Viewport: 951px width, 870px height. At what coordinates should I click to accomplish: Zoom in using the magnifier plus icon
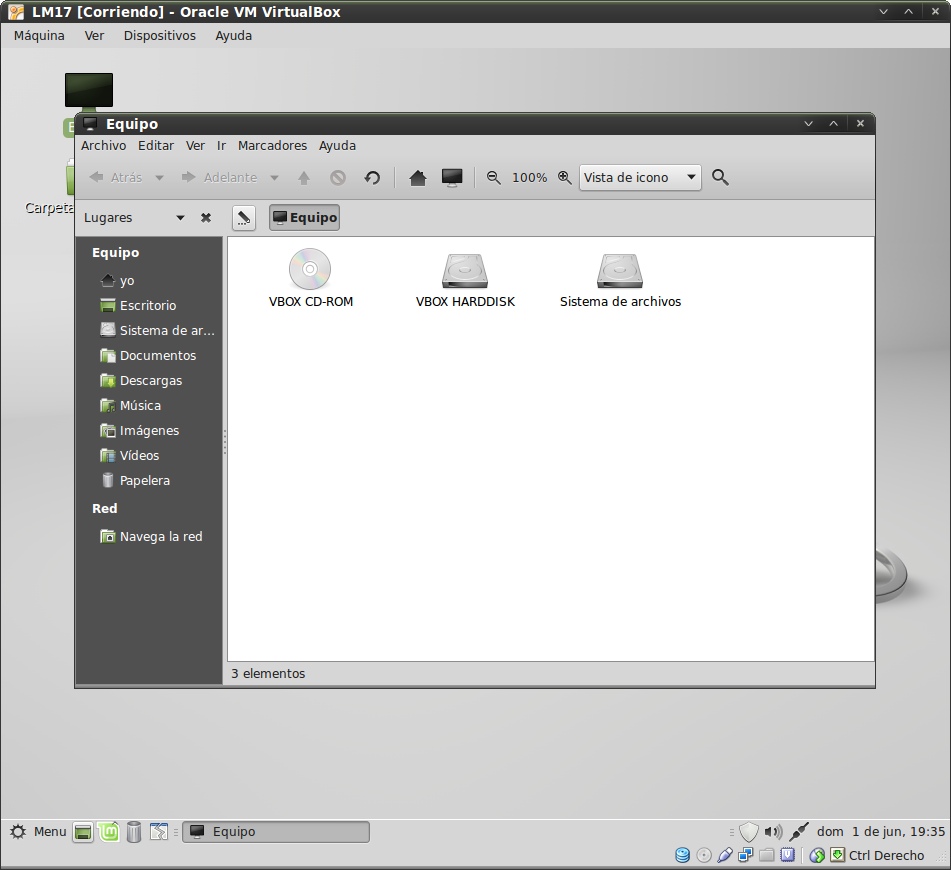(564, 178)
